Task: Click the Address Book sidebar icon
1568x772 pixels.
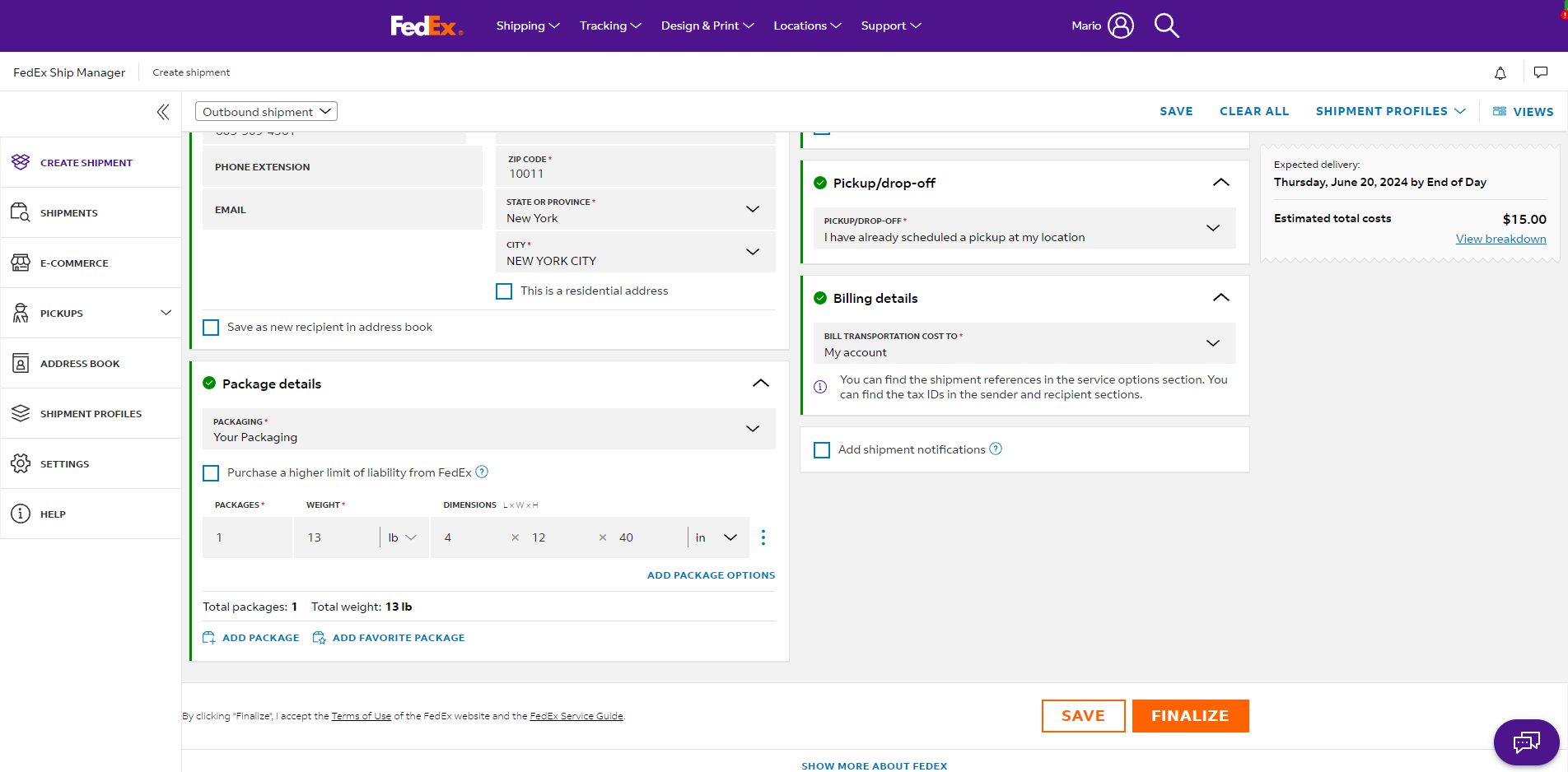Action: 21,363
